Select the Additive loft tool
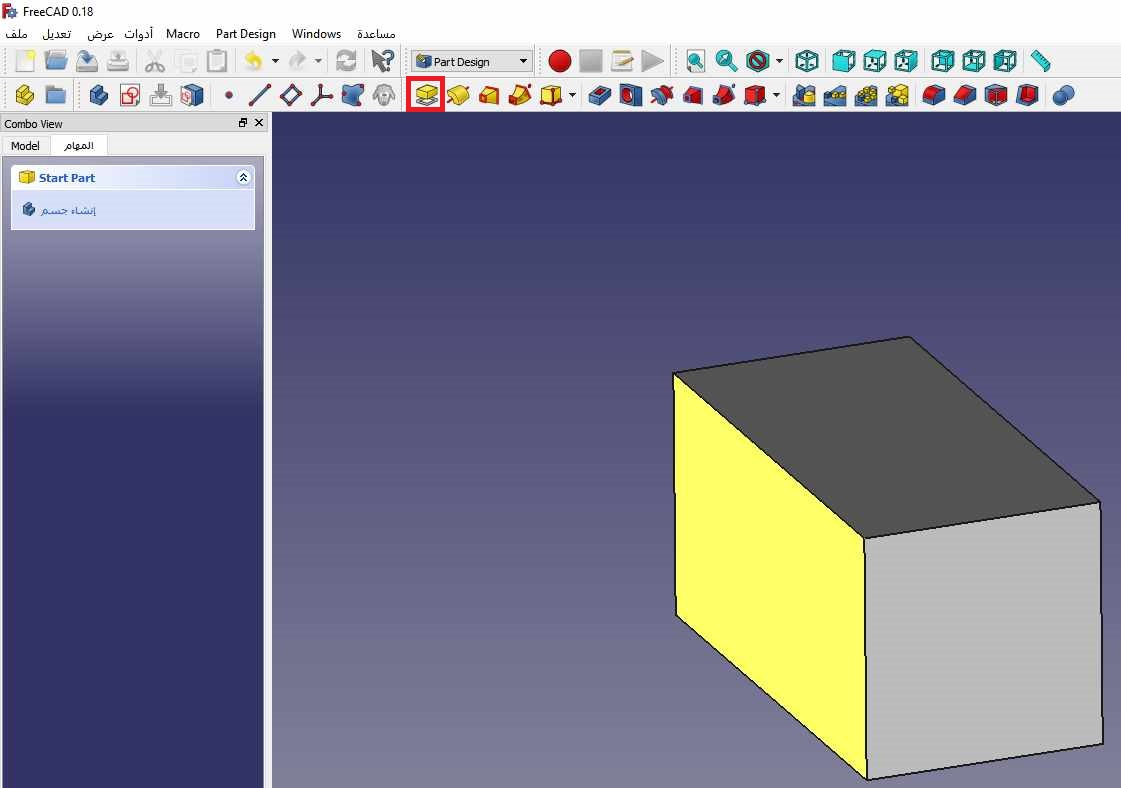The image size is (1121, 788). pyautogui.click(x=489, y=94)
